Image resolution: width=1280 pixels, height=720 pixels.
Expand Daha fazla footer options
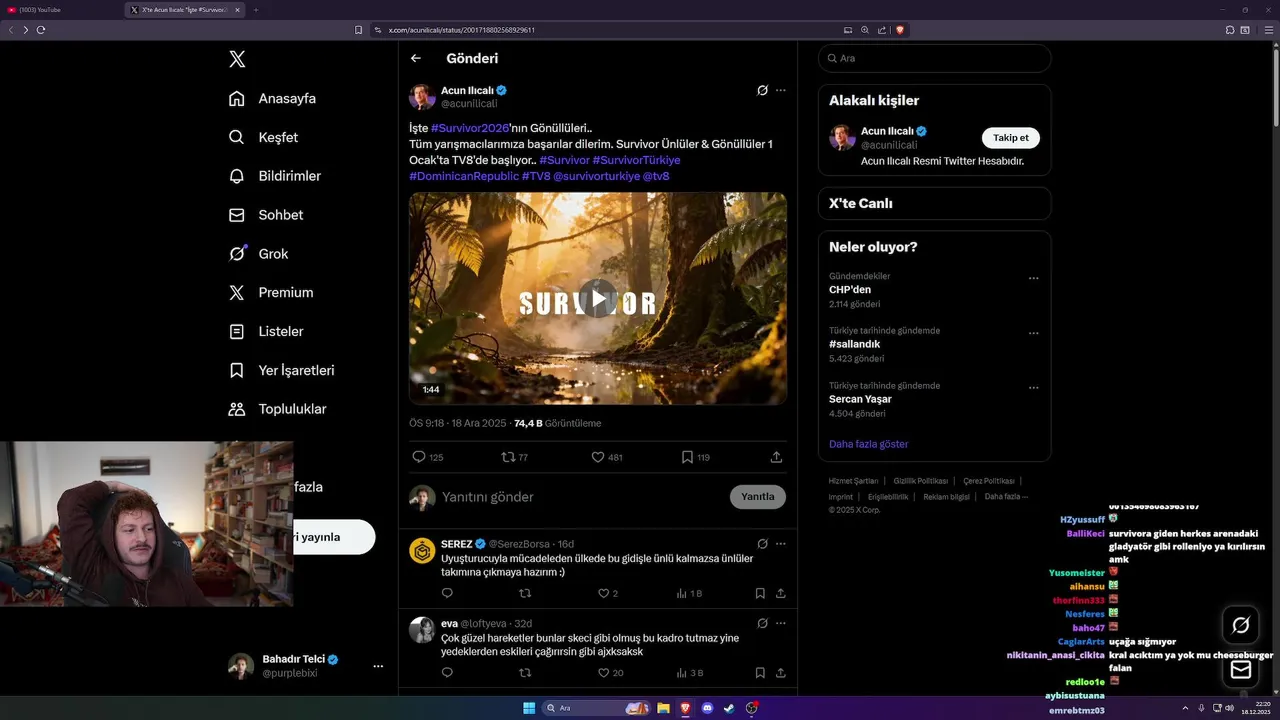(x=1006, y=496)
